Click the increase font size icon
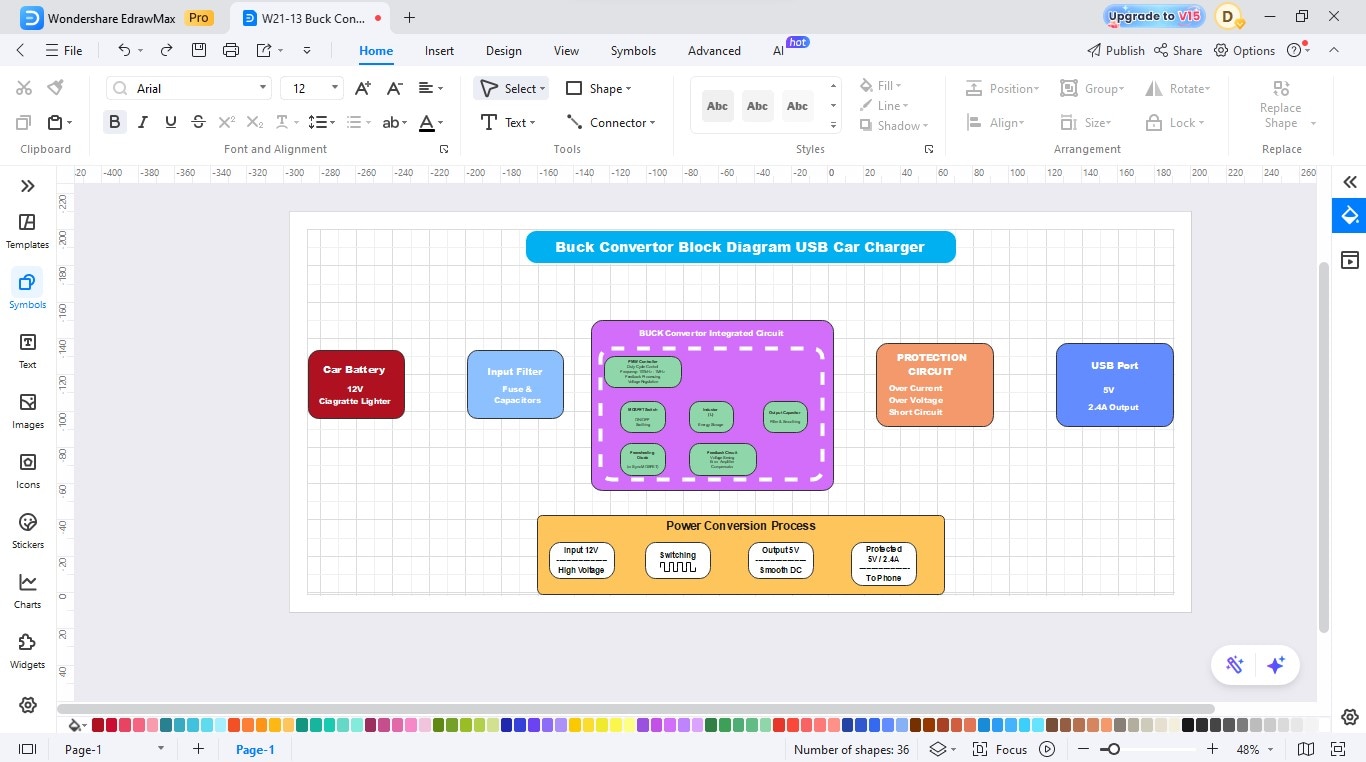Image resolution: width=1366 pixels, height=762 pixels. (x=363, y=88)
